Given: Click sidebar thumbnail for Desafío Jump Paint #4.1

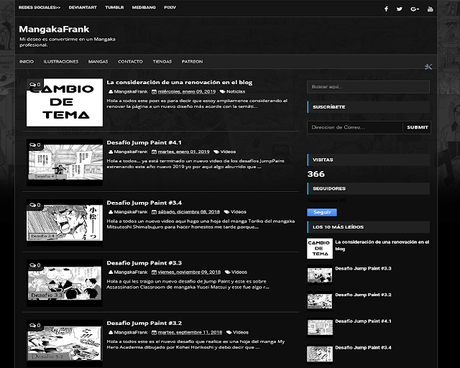Looking at the screenshot, I should point(320,328).
